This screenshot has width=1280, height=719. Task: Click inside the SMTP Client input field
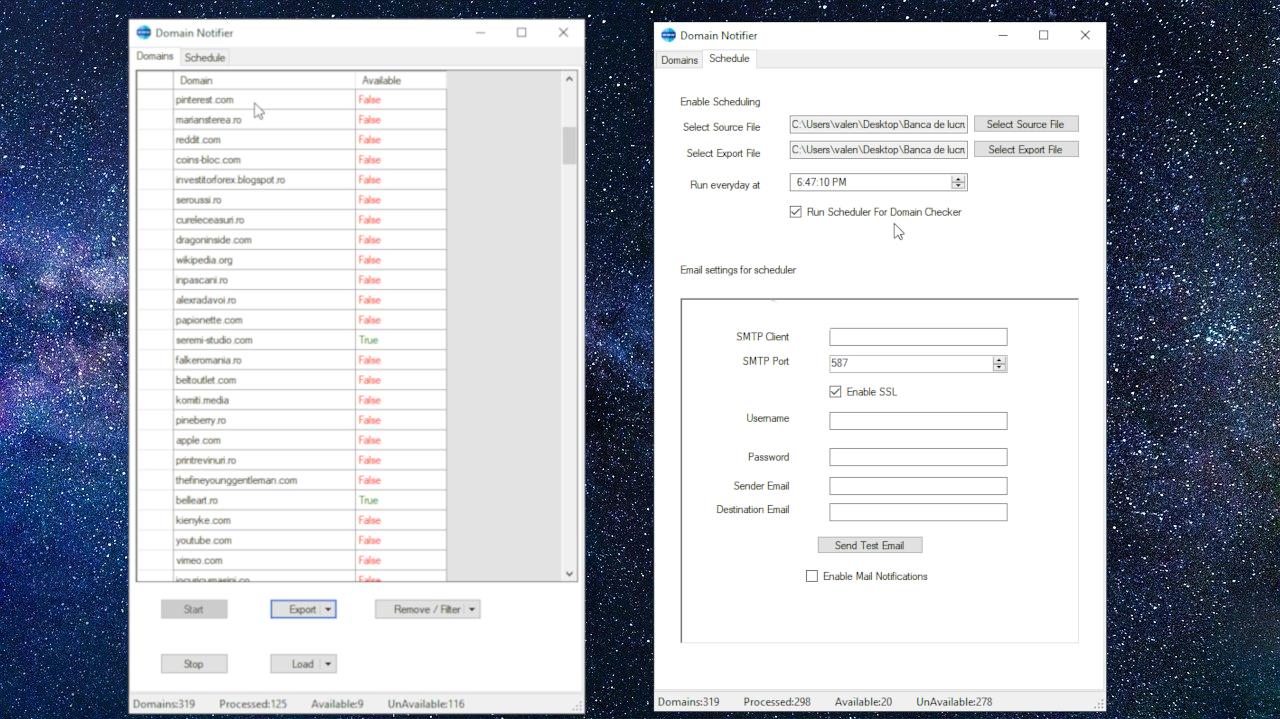[917, 336]
